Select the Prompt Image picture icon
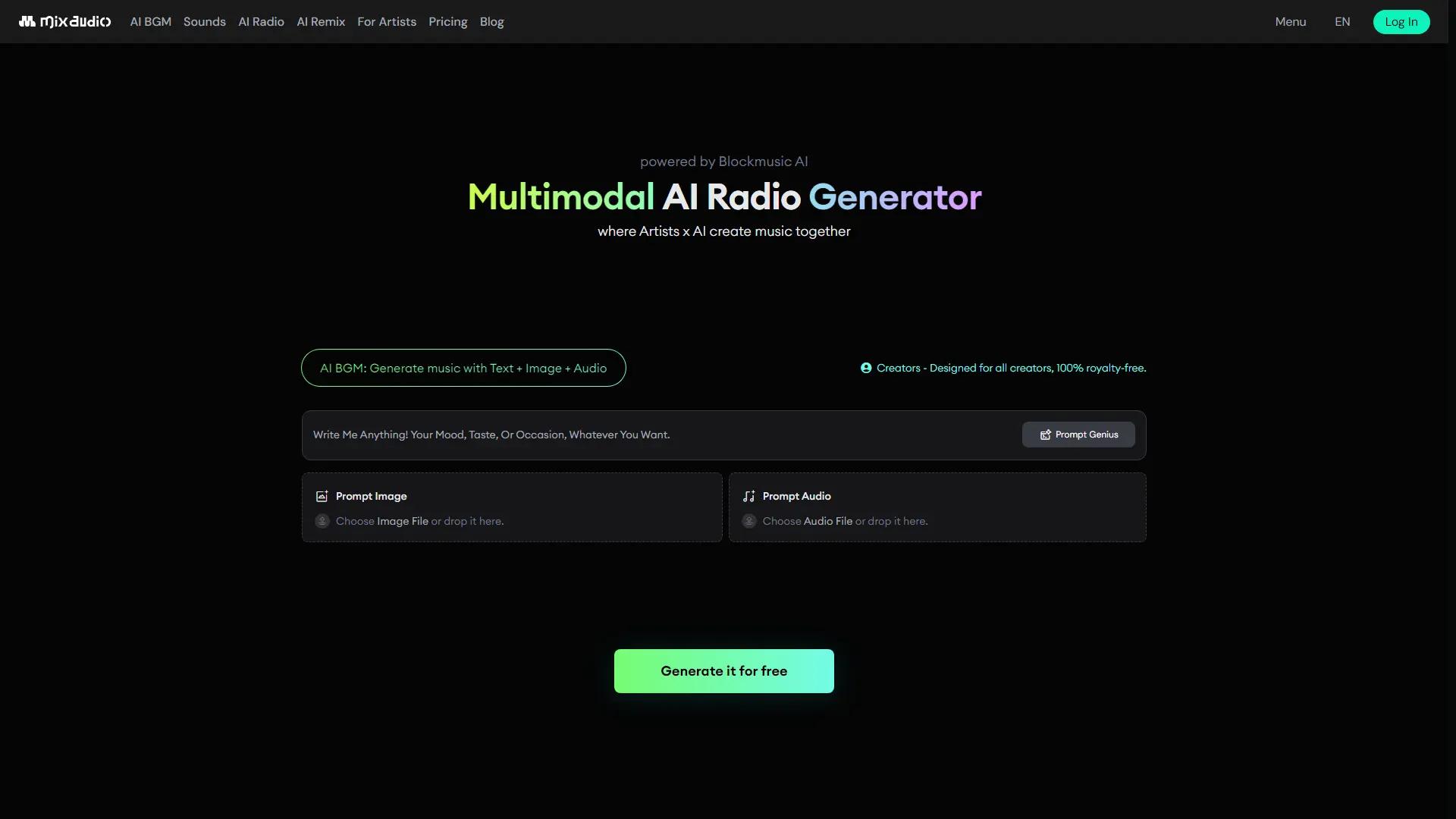Viewport: 1456px width, 819px height. point(322,496)
